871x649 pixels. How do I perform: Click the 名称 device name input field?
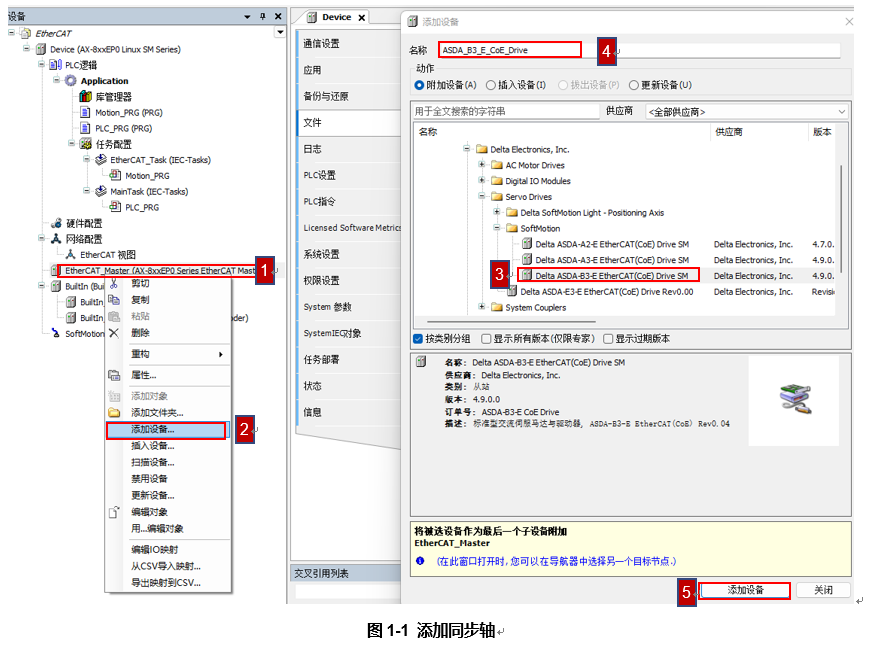coord(639,50)
